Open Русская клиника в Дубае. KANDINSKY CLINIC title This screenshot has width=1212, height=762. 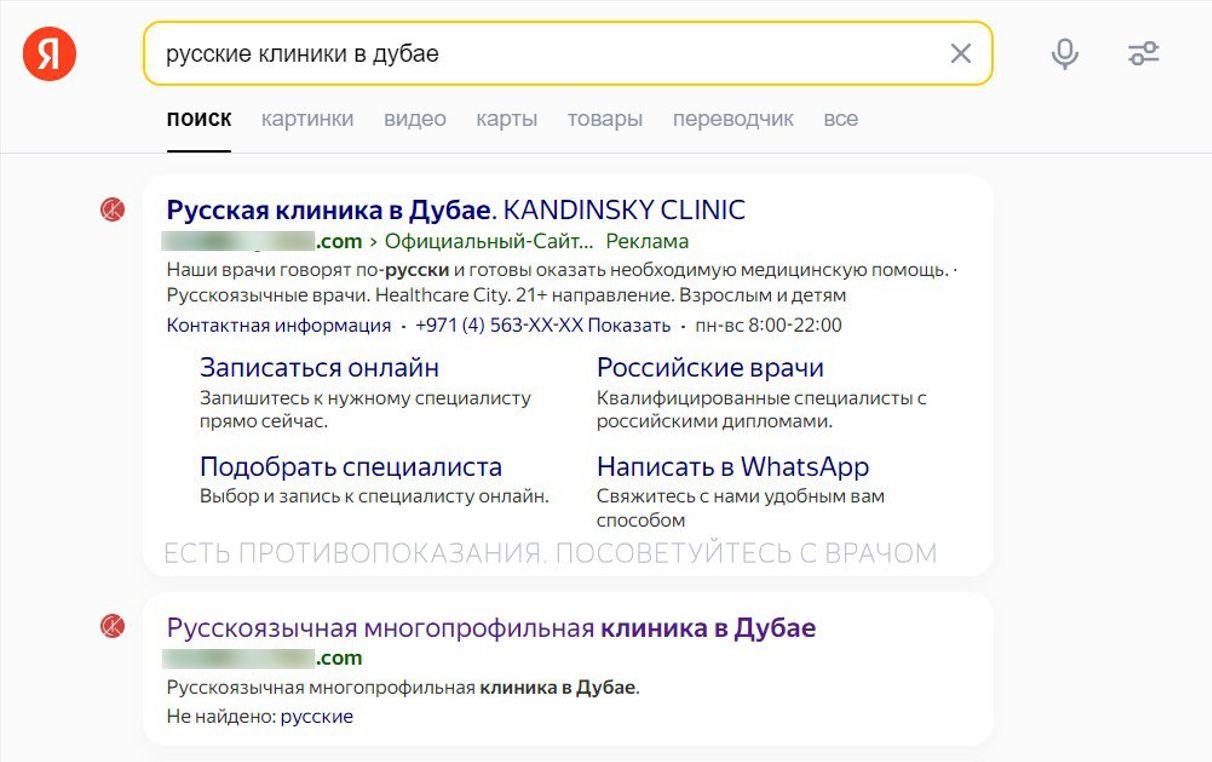[456, 210]
